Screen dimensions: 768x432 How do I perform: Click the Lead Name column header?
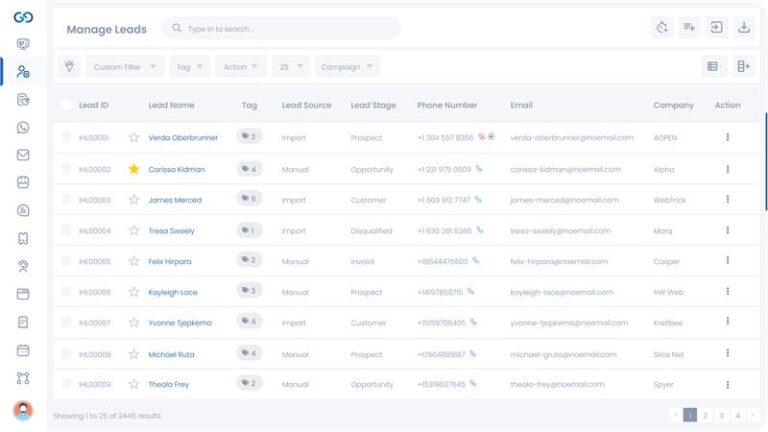pyautogui.click(x=171, y=105)
